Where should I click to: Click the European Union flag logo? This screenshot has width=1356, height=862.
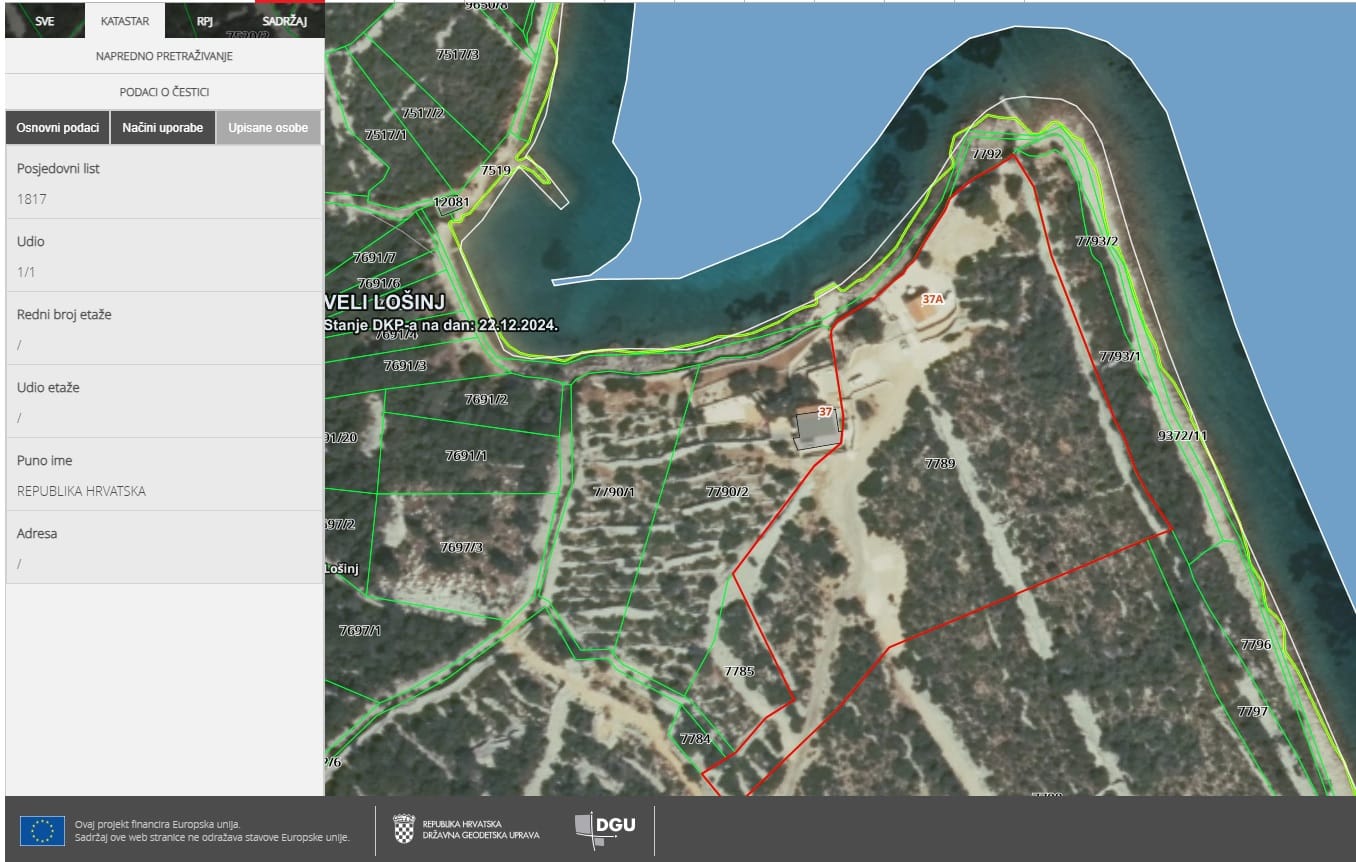pyautogui.click(x=42, y=830)
